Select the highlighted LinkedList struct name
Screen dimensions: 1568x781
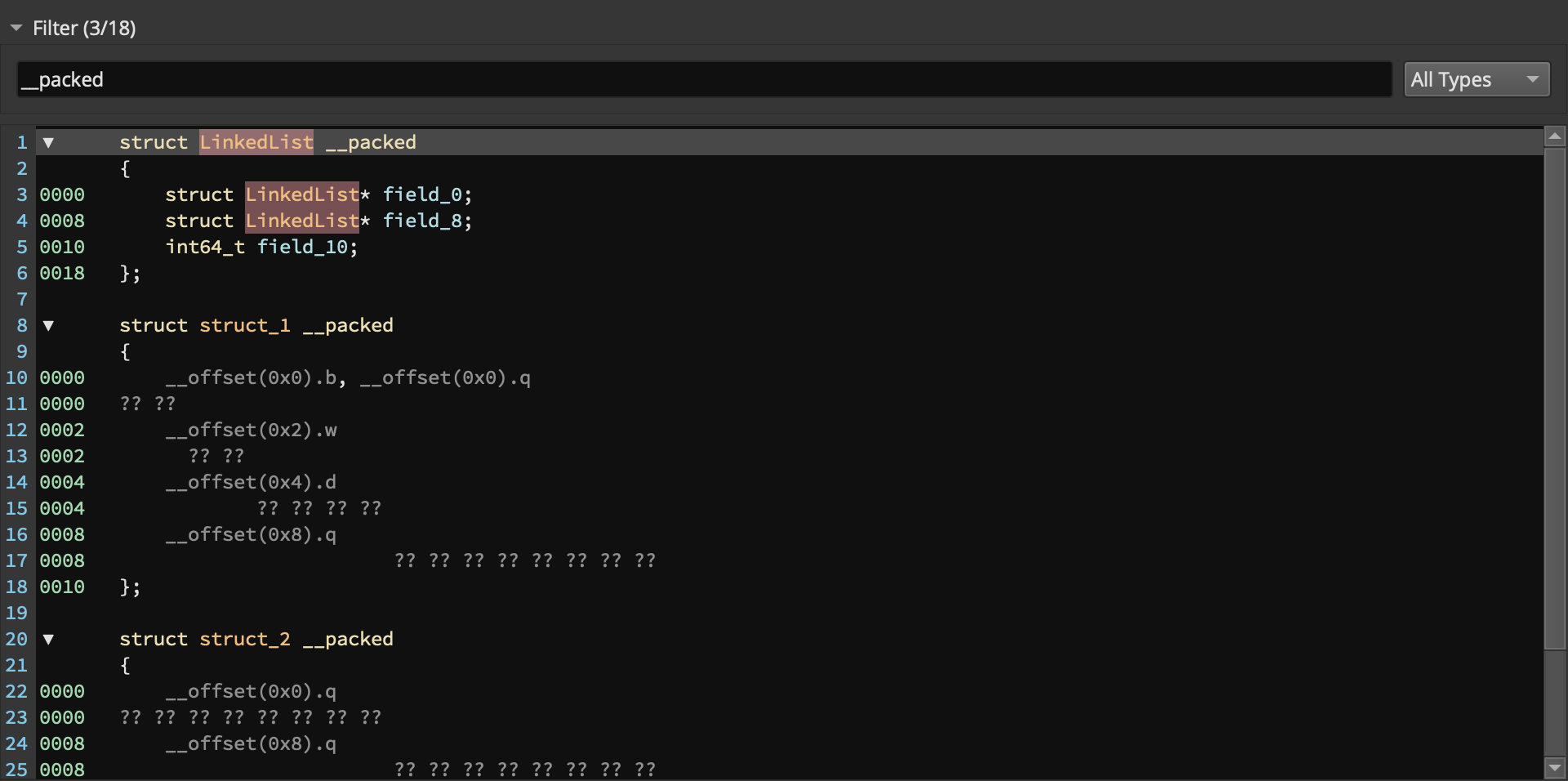256,142
